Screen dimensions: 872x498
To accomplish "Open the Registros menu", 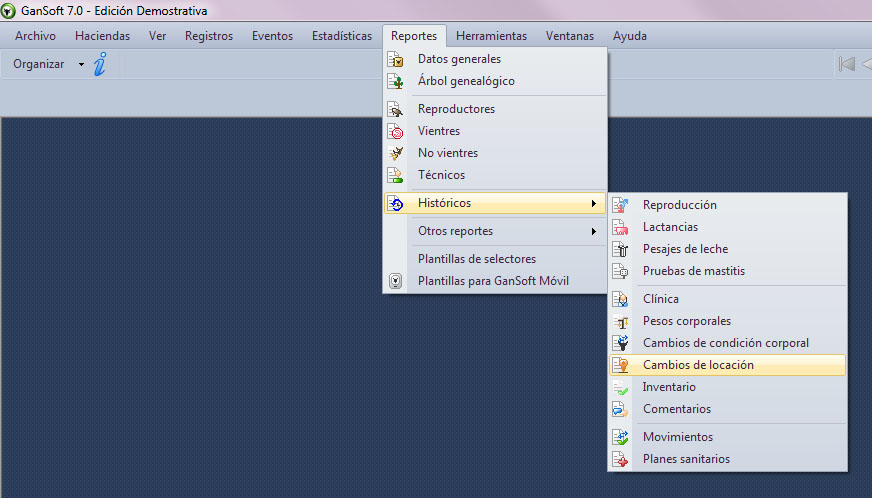I will click(209, 36).
